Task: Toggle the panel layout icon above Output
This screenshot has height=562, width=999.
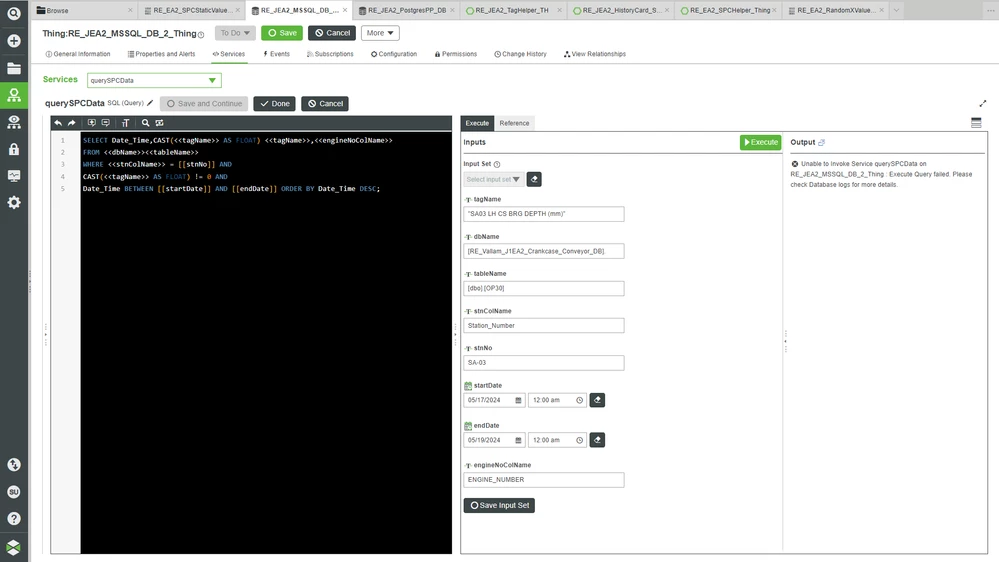Action: click(976, 122)
